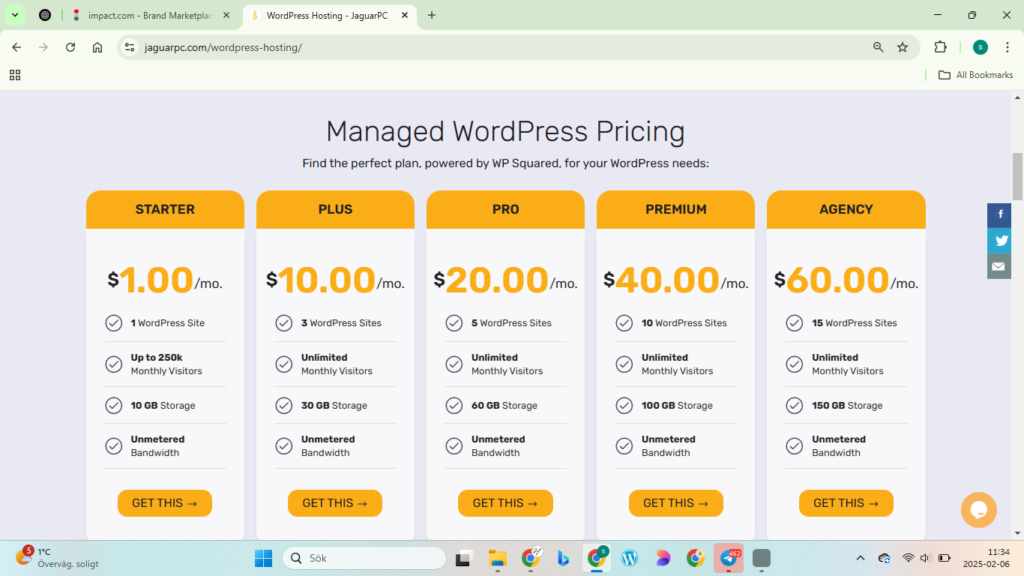Open the live chat bubble
The image size is (1024, 576).
[978, 509]
